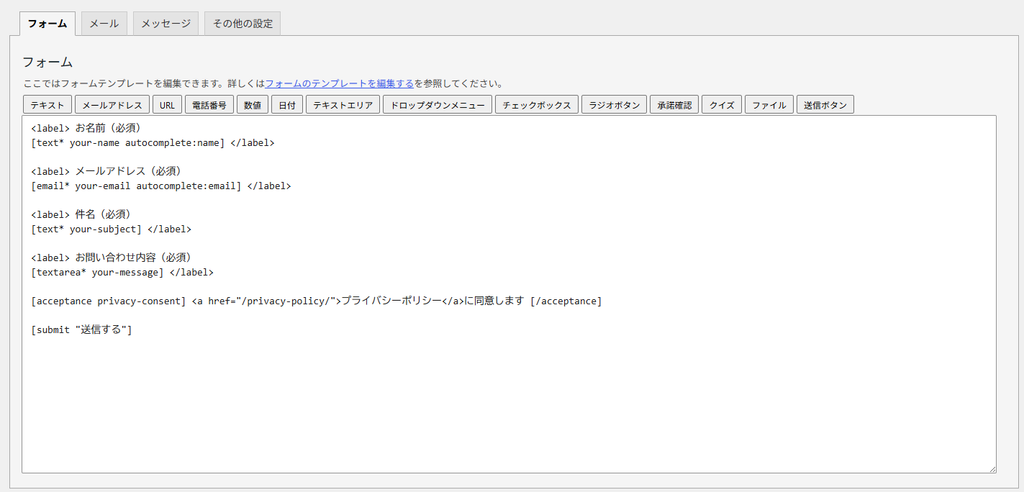Insert a 承諾確認 tag

[674, 105]
